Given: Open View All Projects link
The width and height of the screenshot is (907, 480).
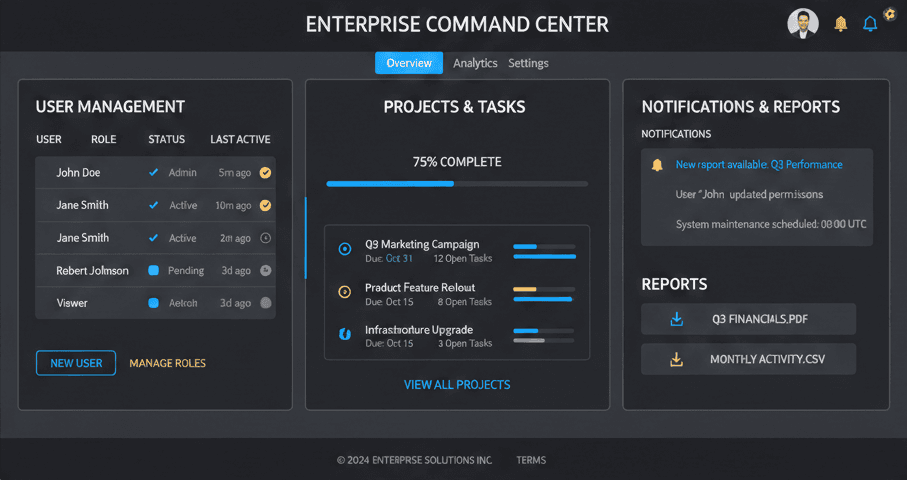Looking at the screenshot, I should 457,385.
